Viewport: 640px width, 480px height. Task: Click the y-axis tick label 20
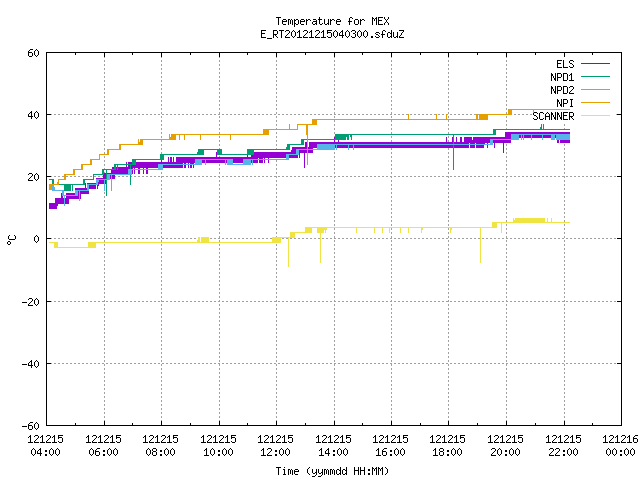33,177
